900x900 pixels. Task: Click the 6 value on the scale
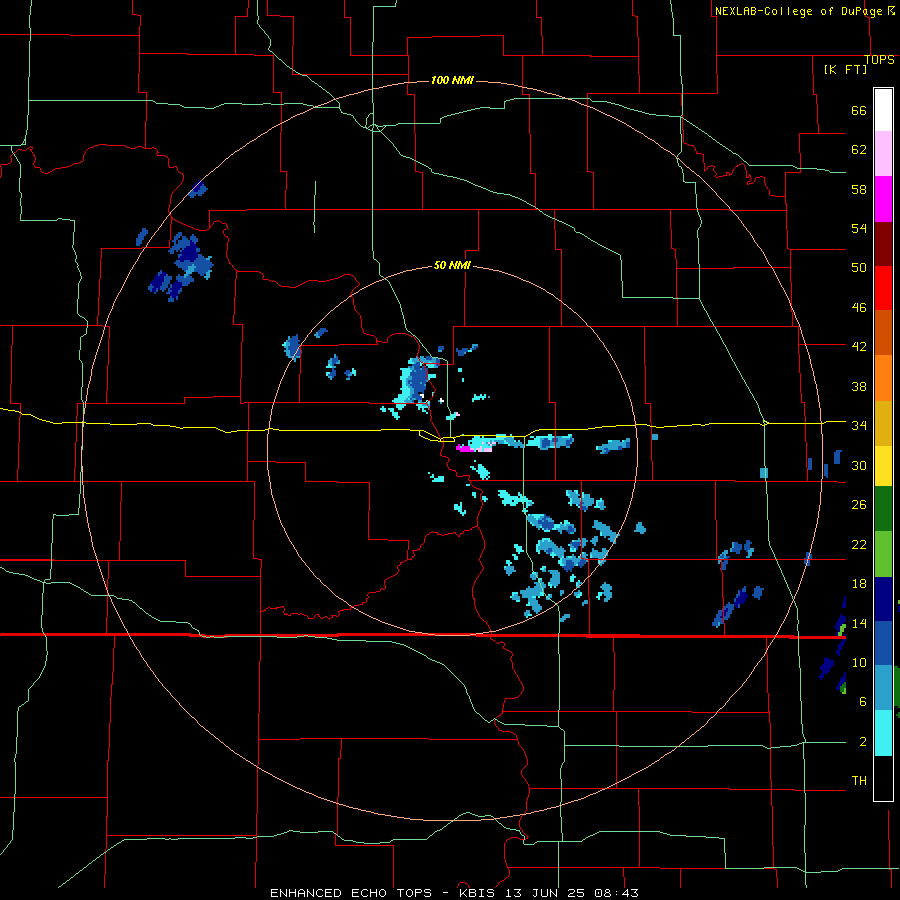863,702
